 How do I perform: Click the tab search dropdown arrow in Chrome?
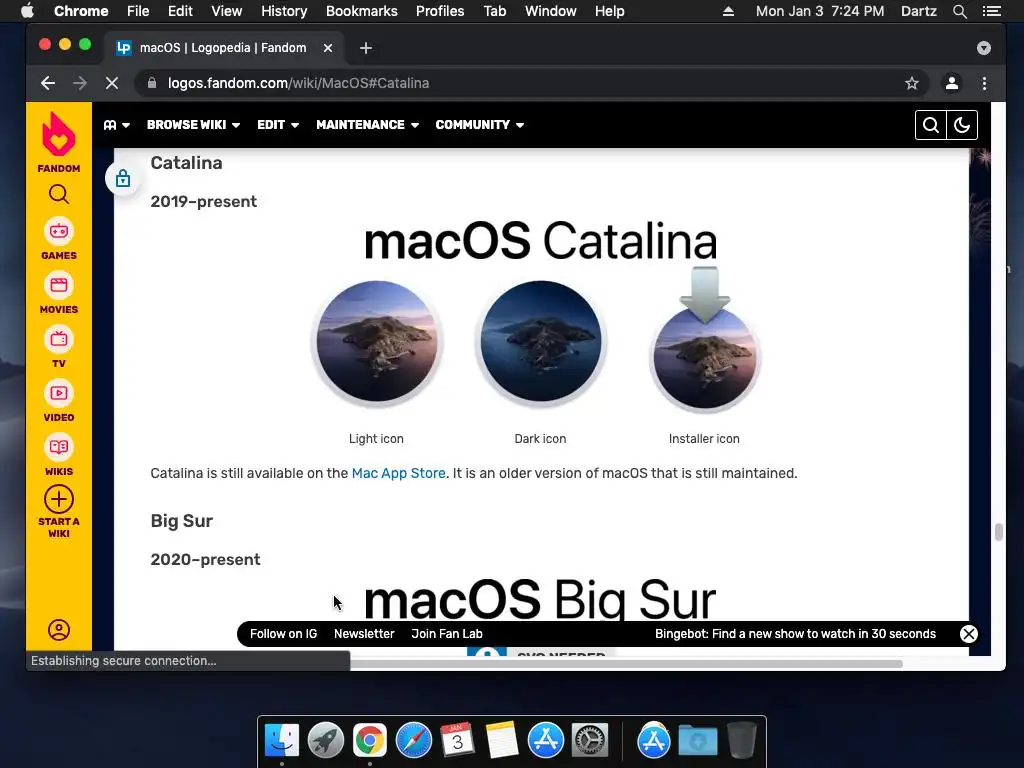point(984,48)
